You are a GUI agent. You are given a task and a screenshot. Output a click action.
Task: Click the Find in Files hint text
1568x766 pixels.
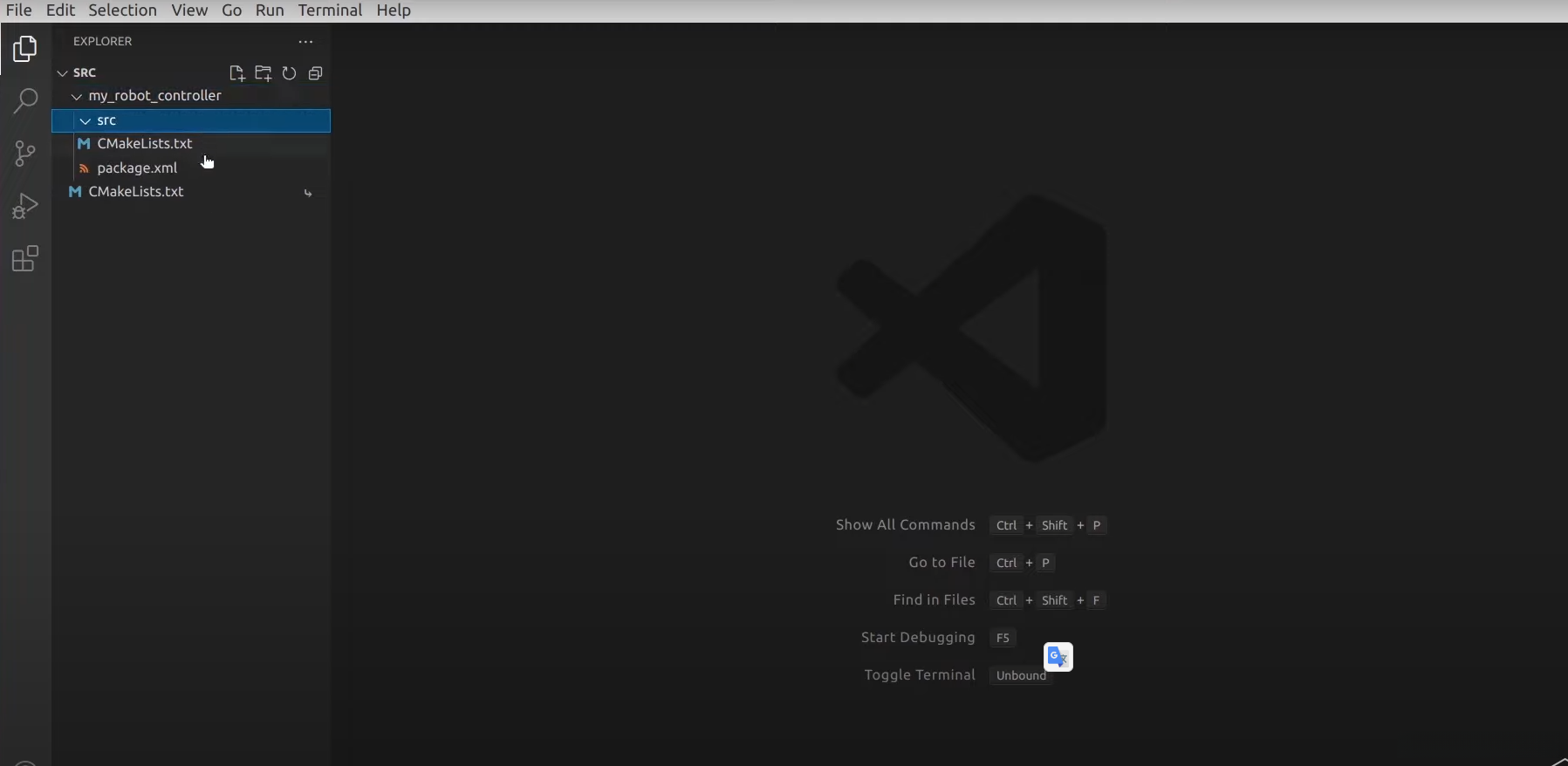[934, 600]
